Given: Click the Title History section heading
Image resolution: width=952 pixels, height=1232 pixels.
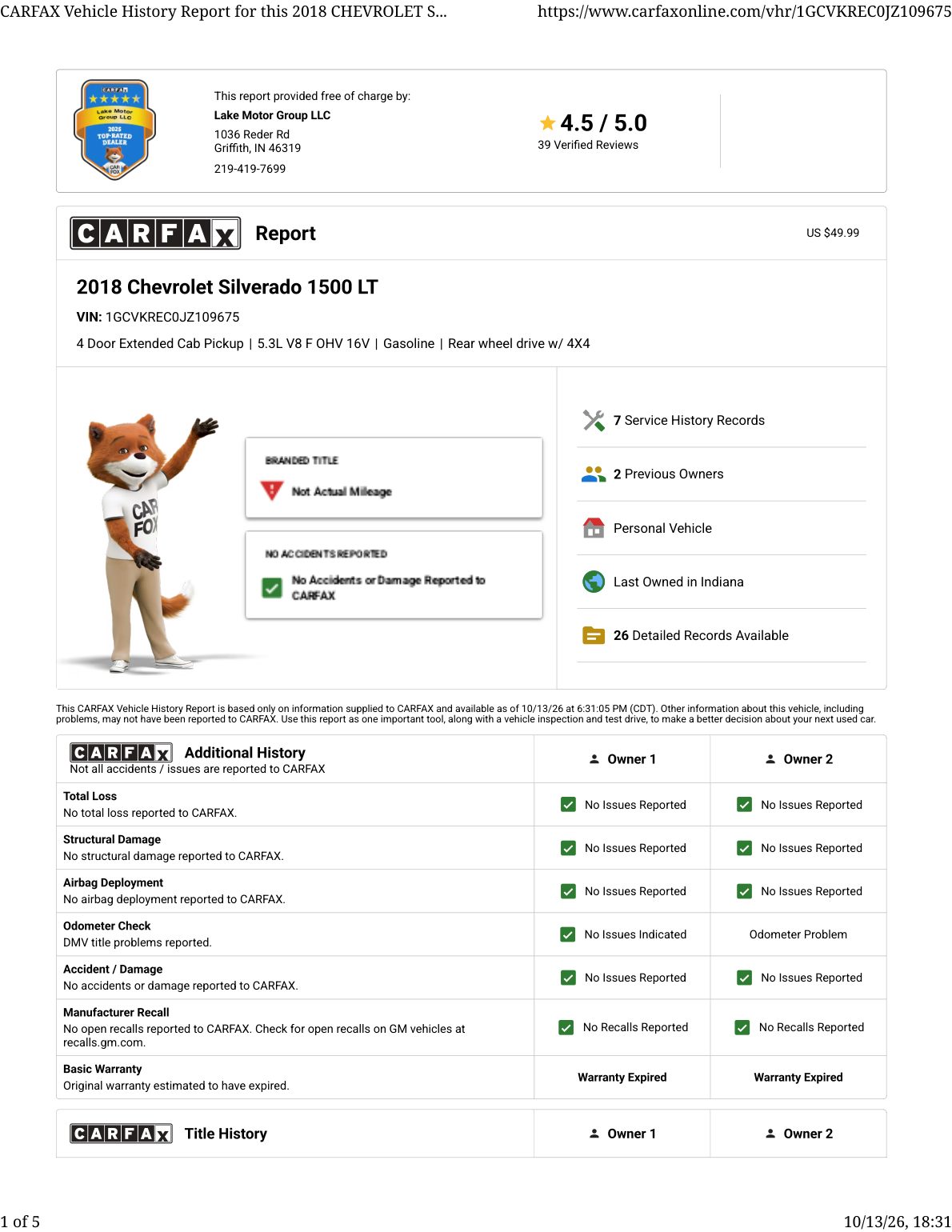Looking at the screenshot, I should tap(226, 1134).
